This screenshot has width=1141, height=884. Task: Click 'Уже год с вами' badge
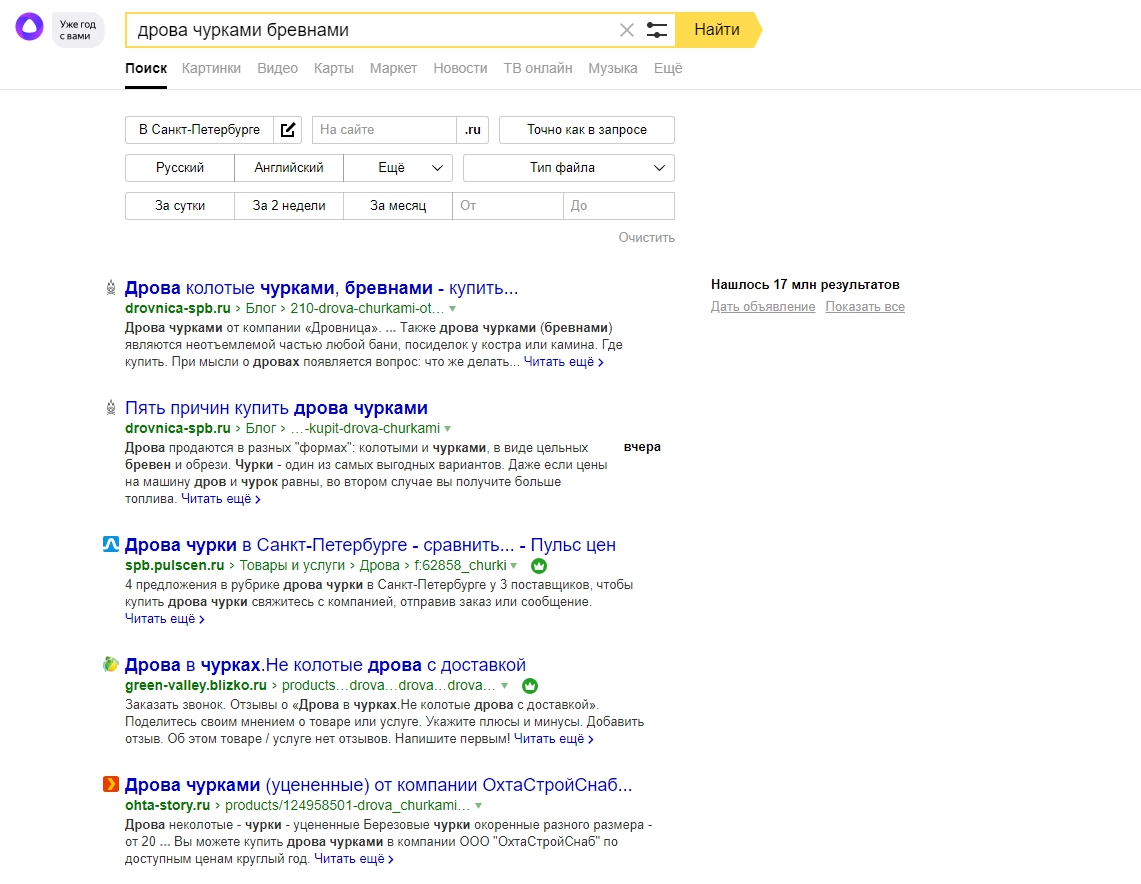point(78,30)
